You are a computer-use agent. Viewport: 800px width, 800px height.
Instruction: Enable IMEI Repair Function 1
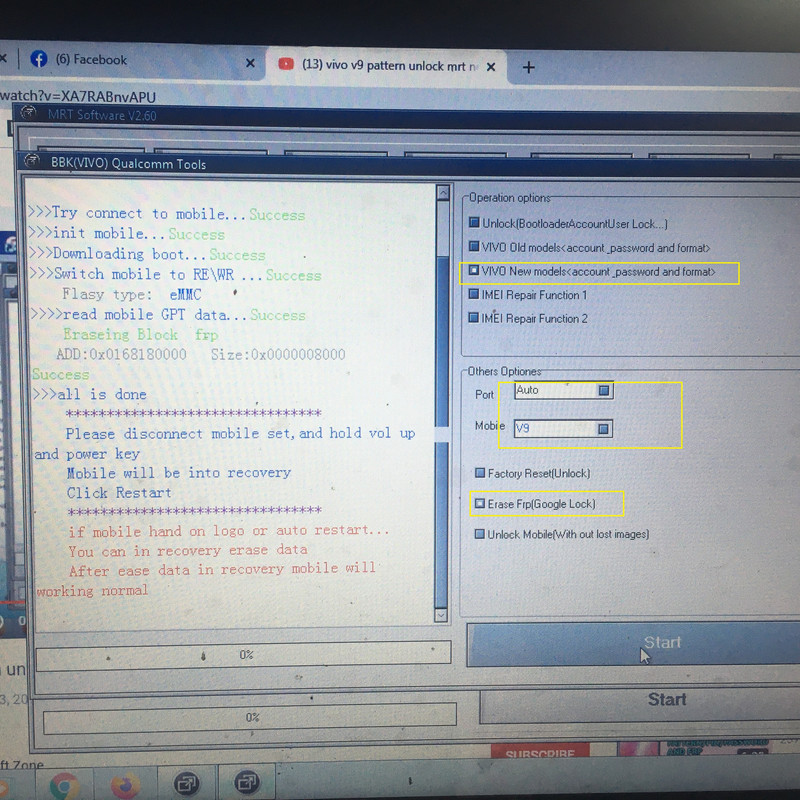473,294
